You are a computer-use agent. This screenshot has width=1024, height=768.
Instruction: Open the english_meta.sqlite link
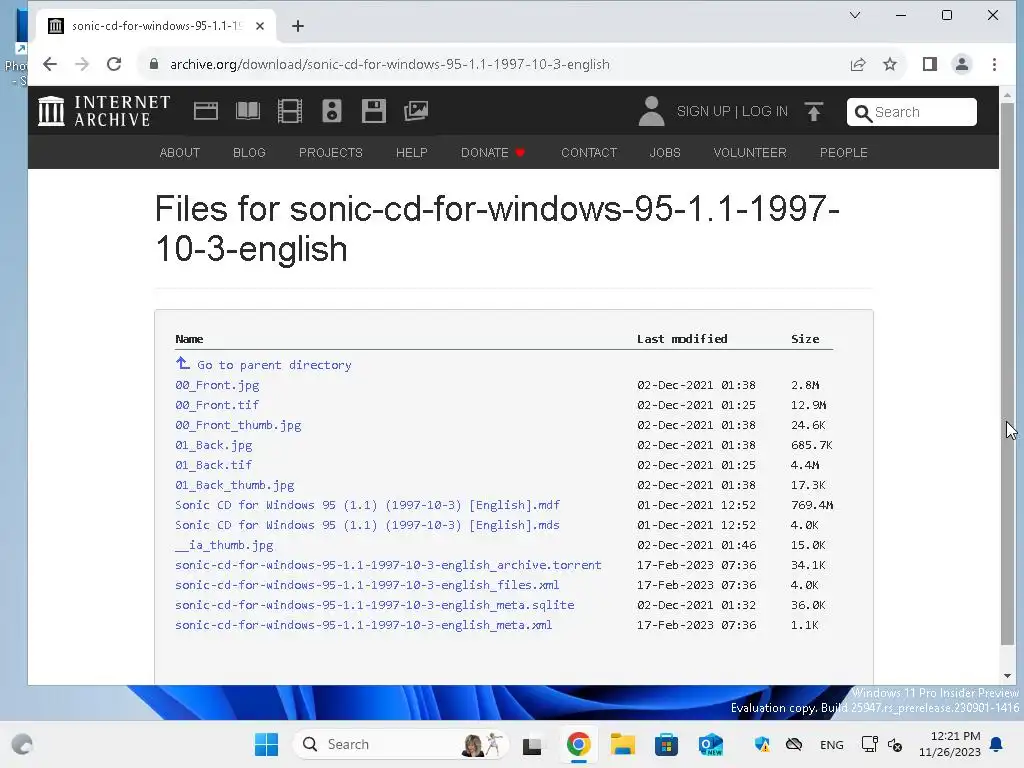pos(375,605)
